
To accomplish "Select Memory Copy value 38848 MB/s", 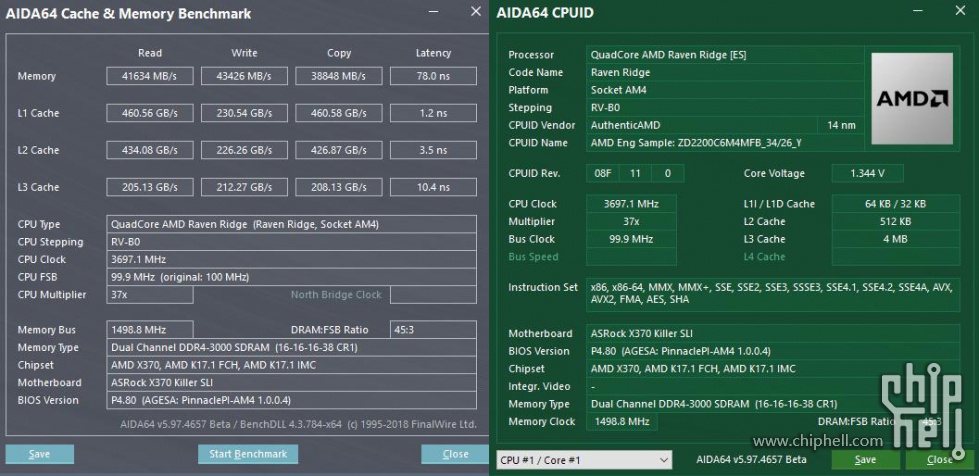I will click(338, 76).
